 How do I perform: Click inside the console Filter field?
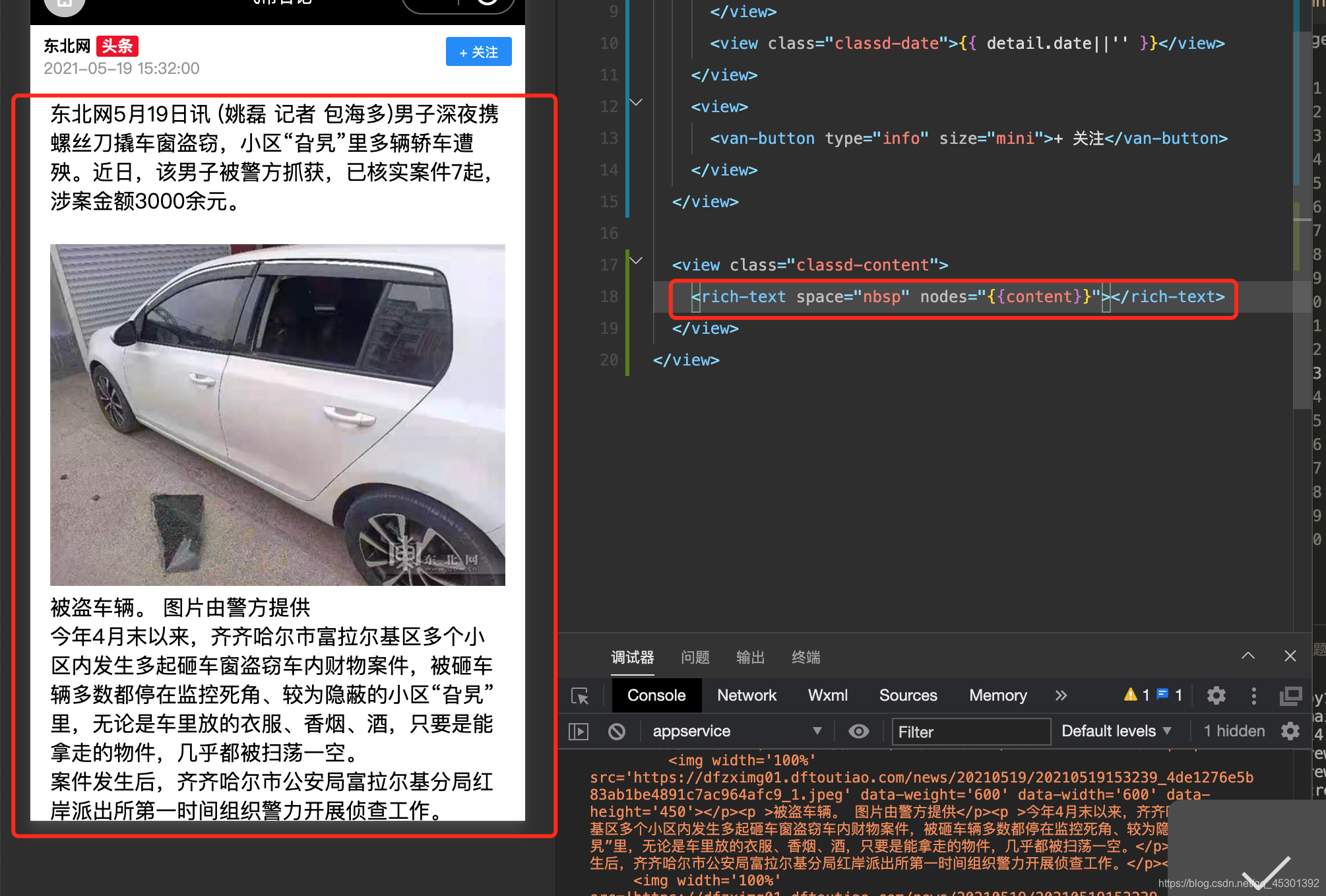(x=970, y=731)
